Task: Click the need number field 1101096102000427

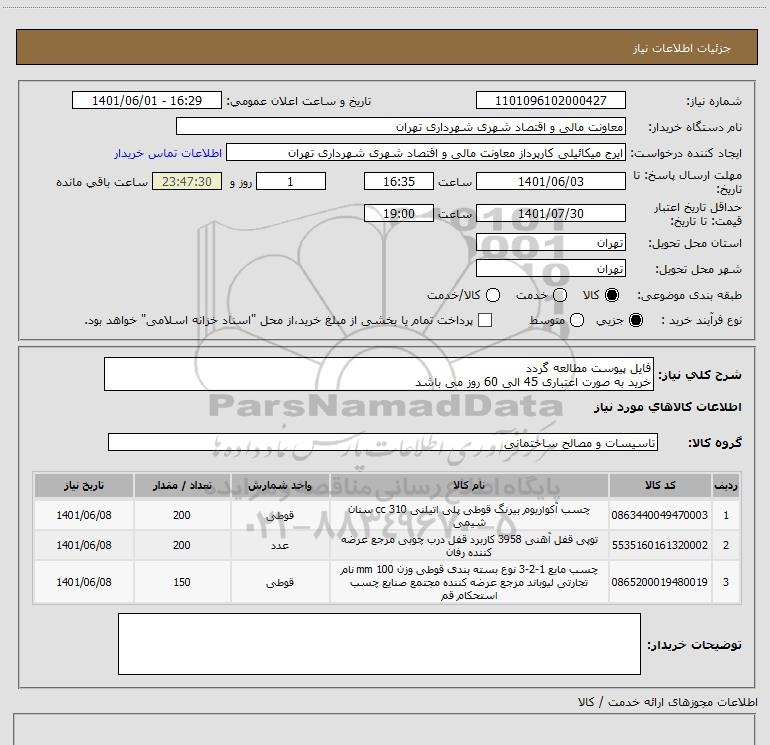Action: pos(550,100)
